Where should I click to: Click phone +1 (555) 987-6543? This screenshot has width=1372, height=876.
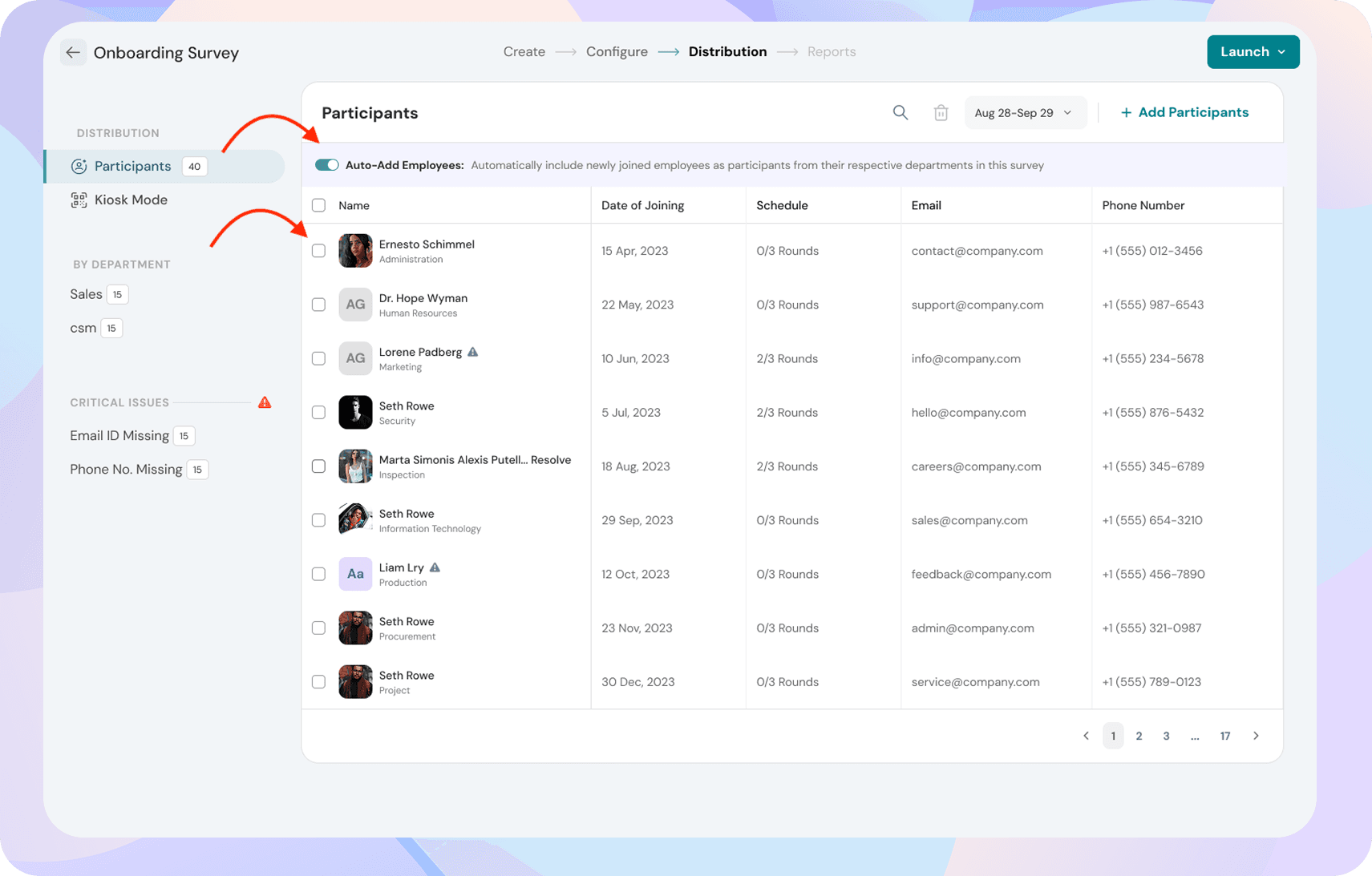(x=1152, y=305)
